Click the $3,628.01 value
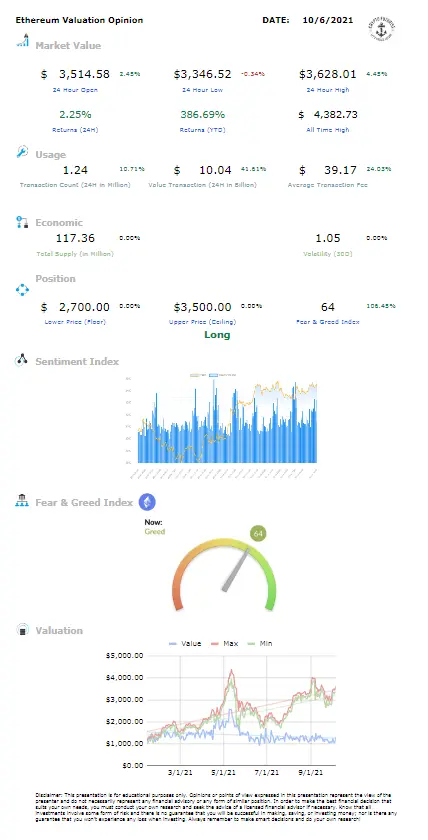This screenshot has height=840, width=428. [x=328, y=74]
